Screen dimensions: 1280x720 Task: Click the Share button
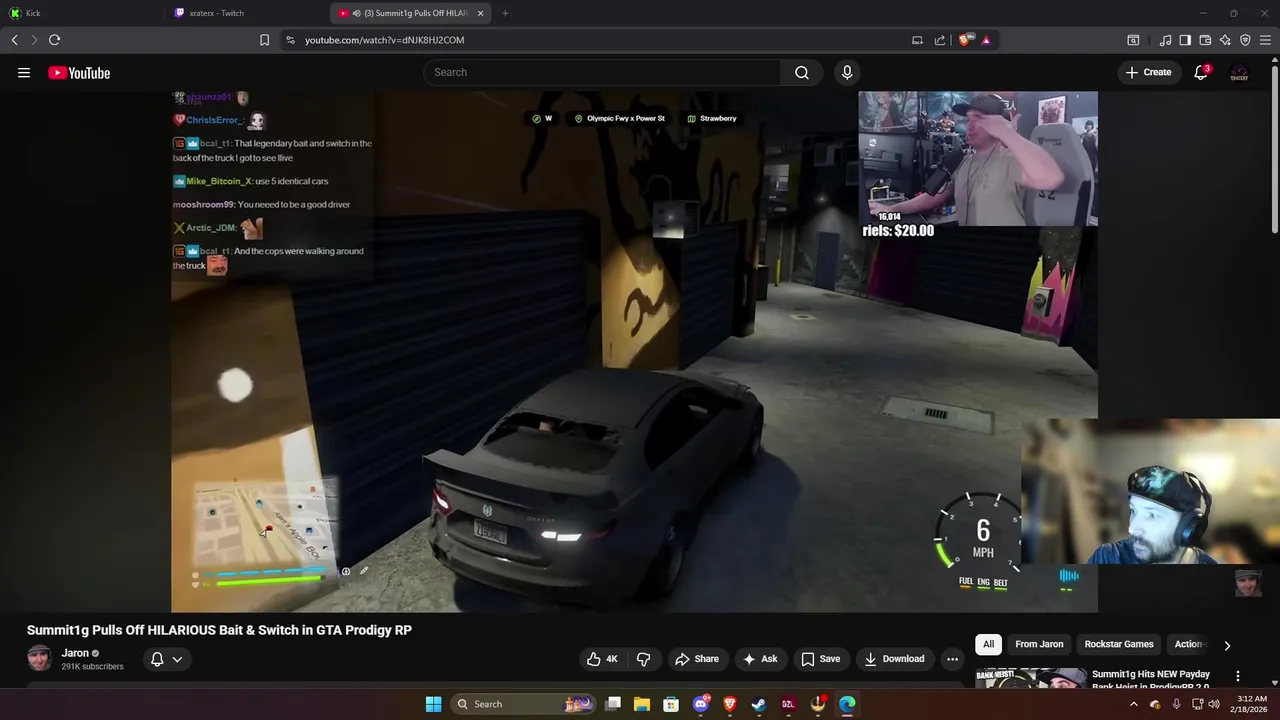pos(697,659)
